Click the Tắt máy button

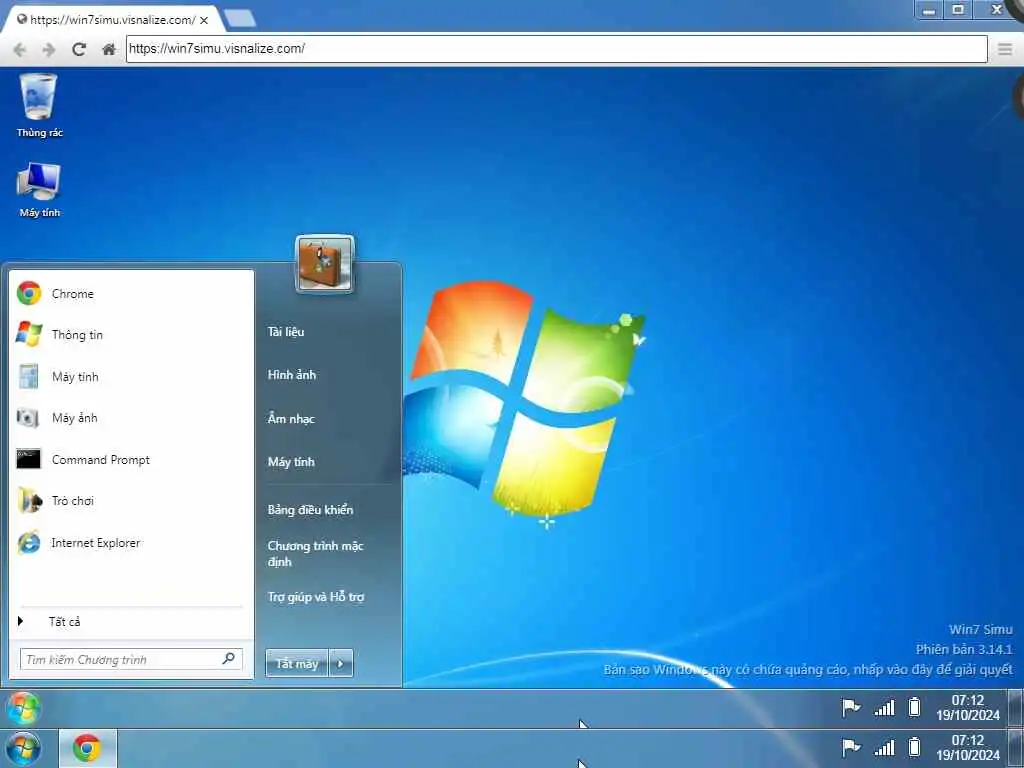[x=296, y=664]
